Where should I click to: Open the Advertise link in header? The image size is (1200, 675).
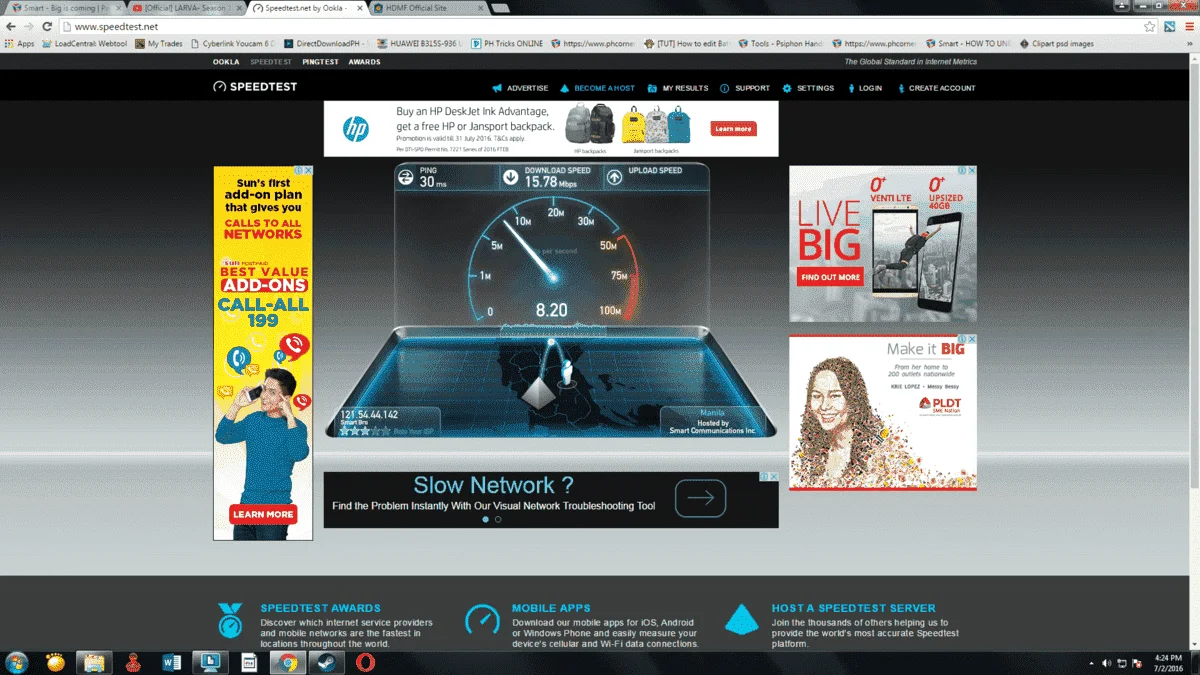point(520,88)
